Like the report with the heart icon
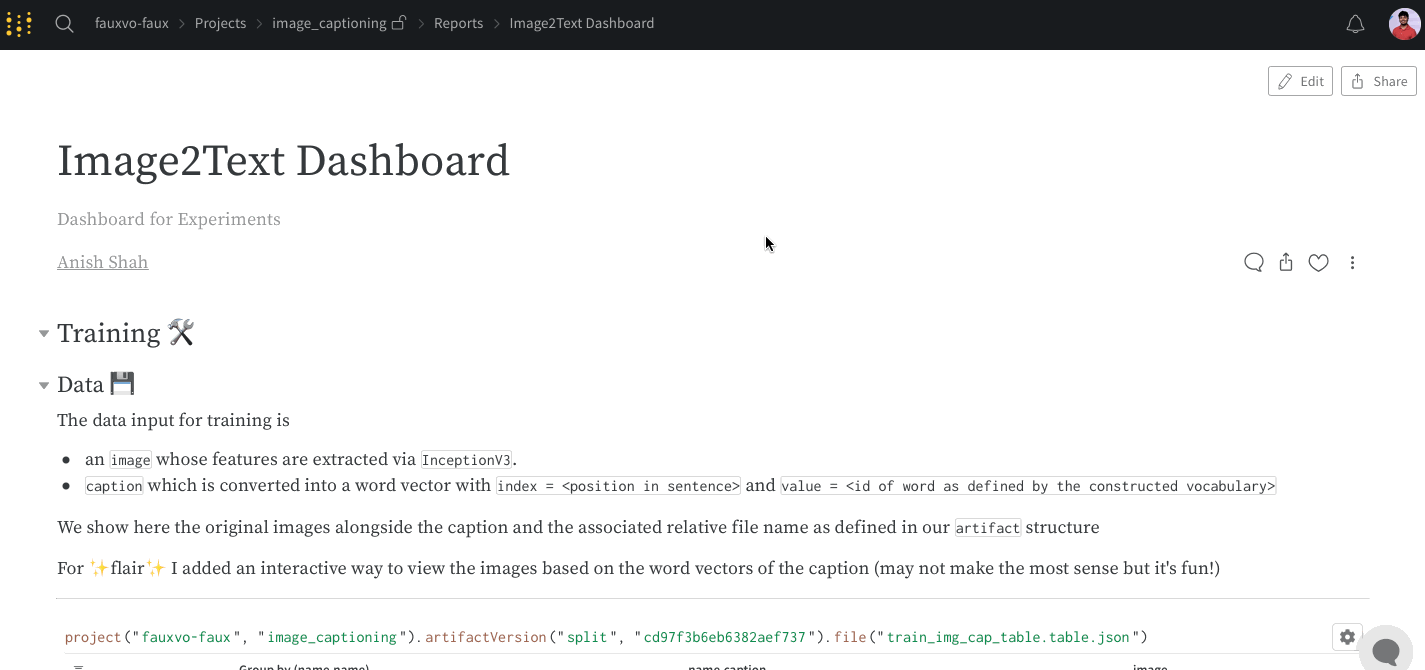The width and height of the screenshot is (1425, 670). pyautogui.click(x=1318, y=262)
